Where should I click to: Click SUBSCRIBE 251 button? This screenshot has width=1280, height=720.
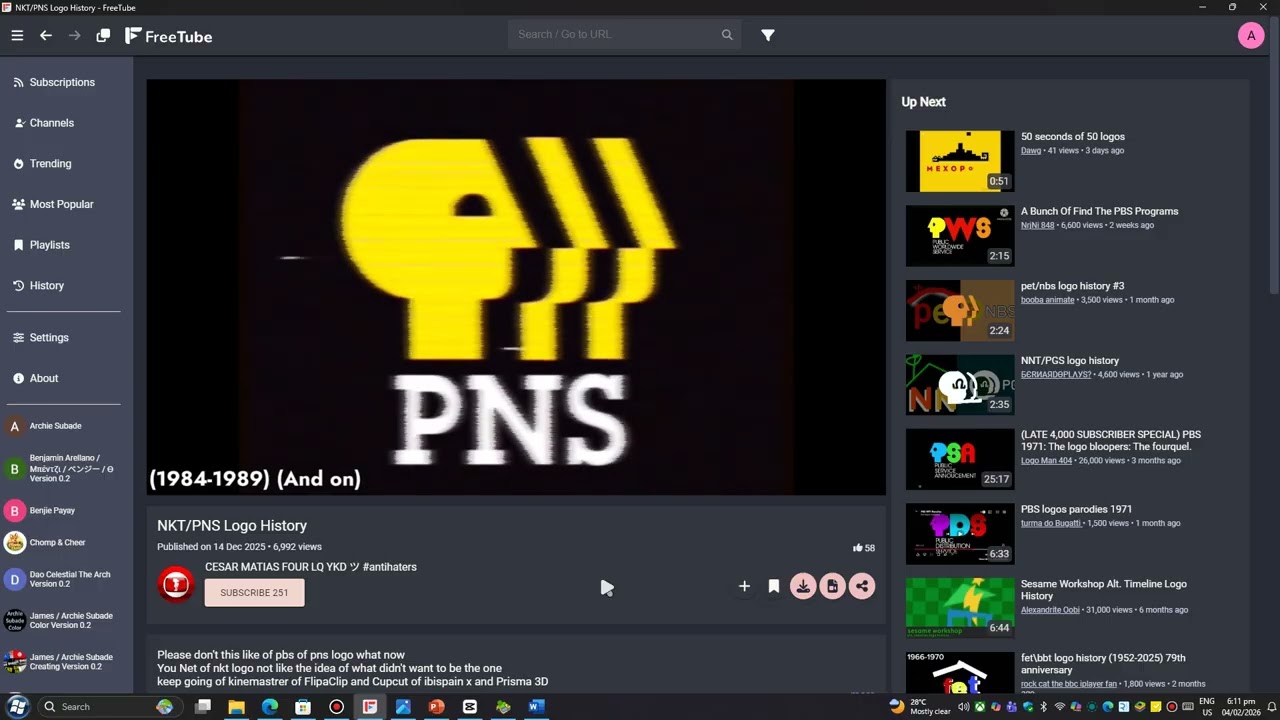pos(254,592)
